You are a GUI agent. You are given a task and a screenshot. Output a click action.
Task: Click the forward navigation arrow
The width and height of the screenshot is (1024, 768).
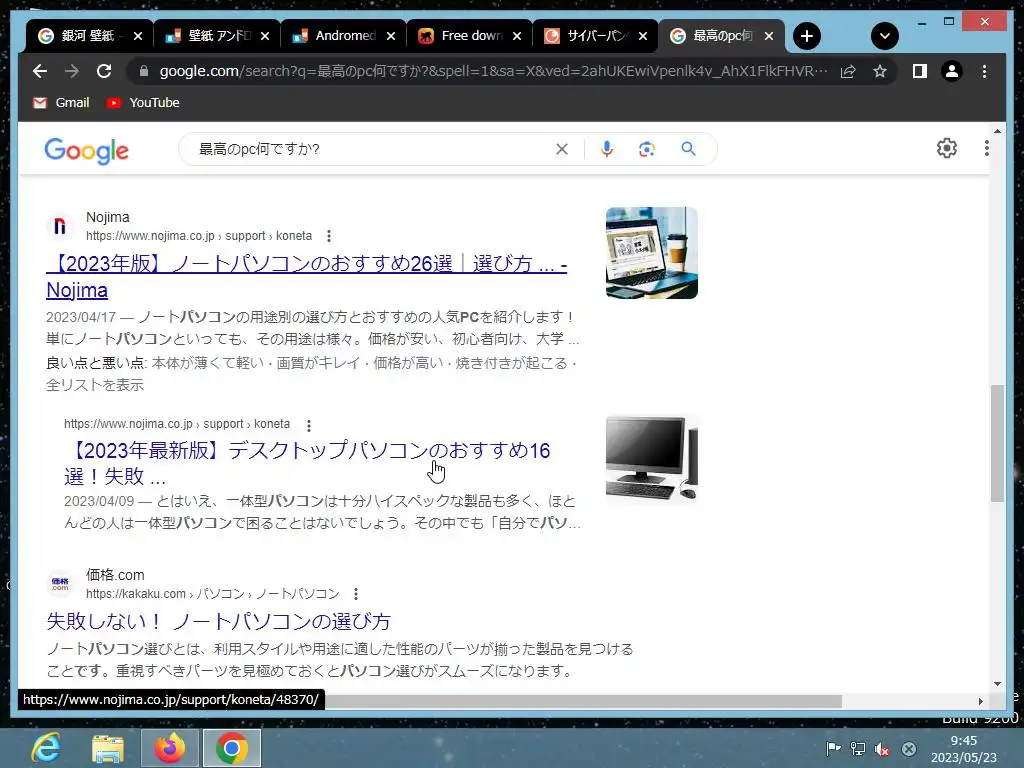[72, 71]
